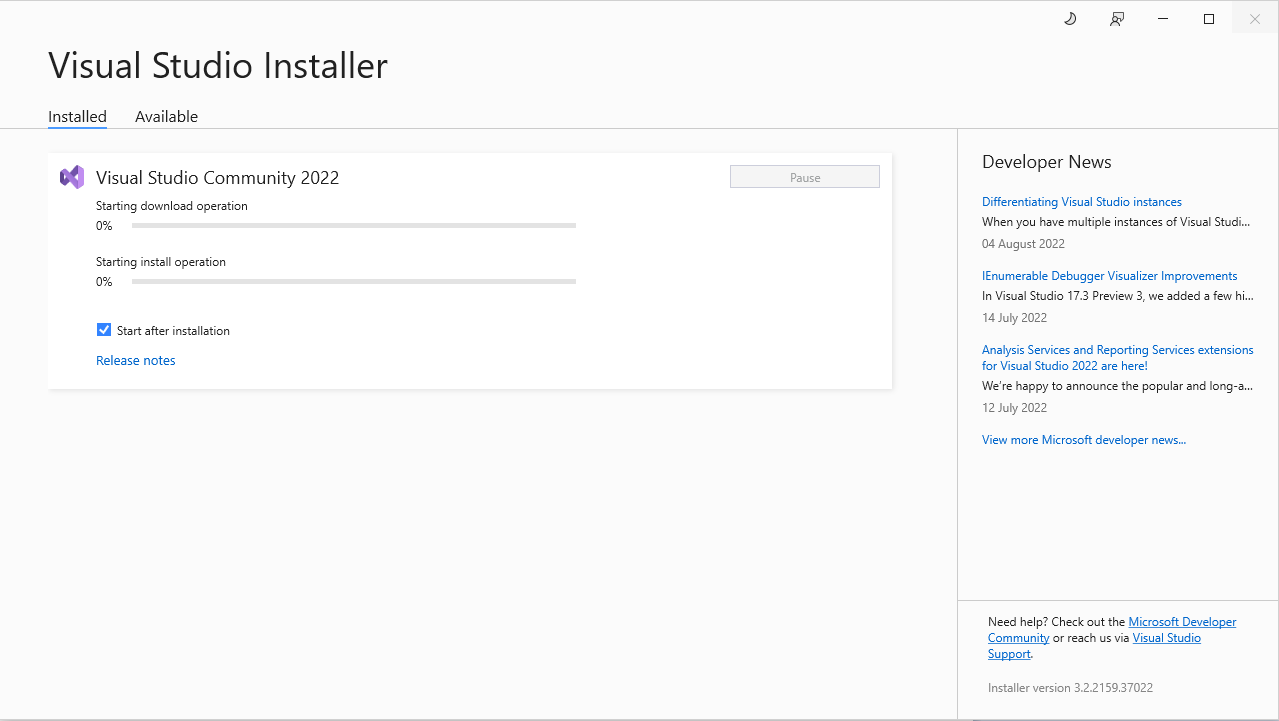The image size is (1279, 721).
Task: Open Differentiating Visual Studio instances article
Action: 1082,202
